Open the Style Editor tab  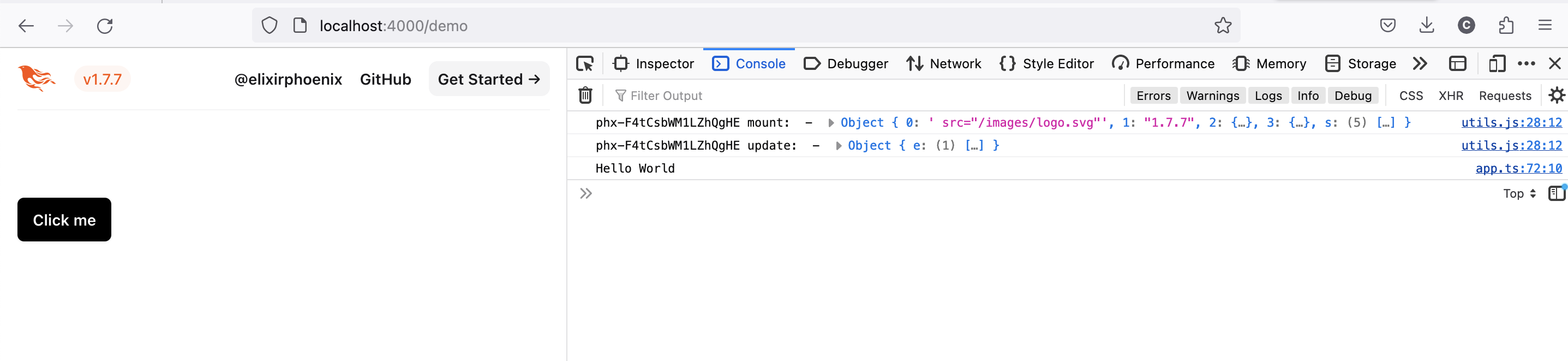[1046, 63]
